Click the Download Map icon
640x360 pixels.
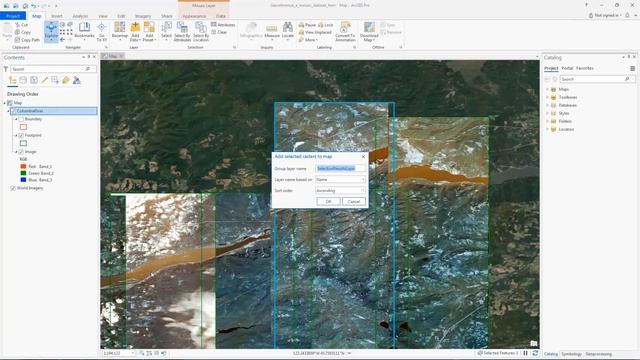point(369,27)
